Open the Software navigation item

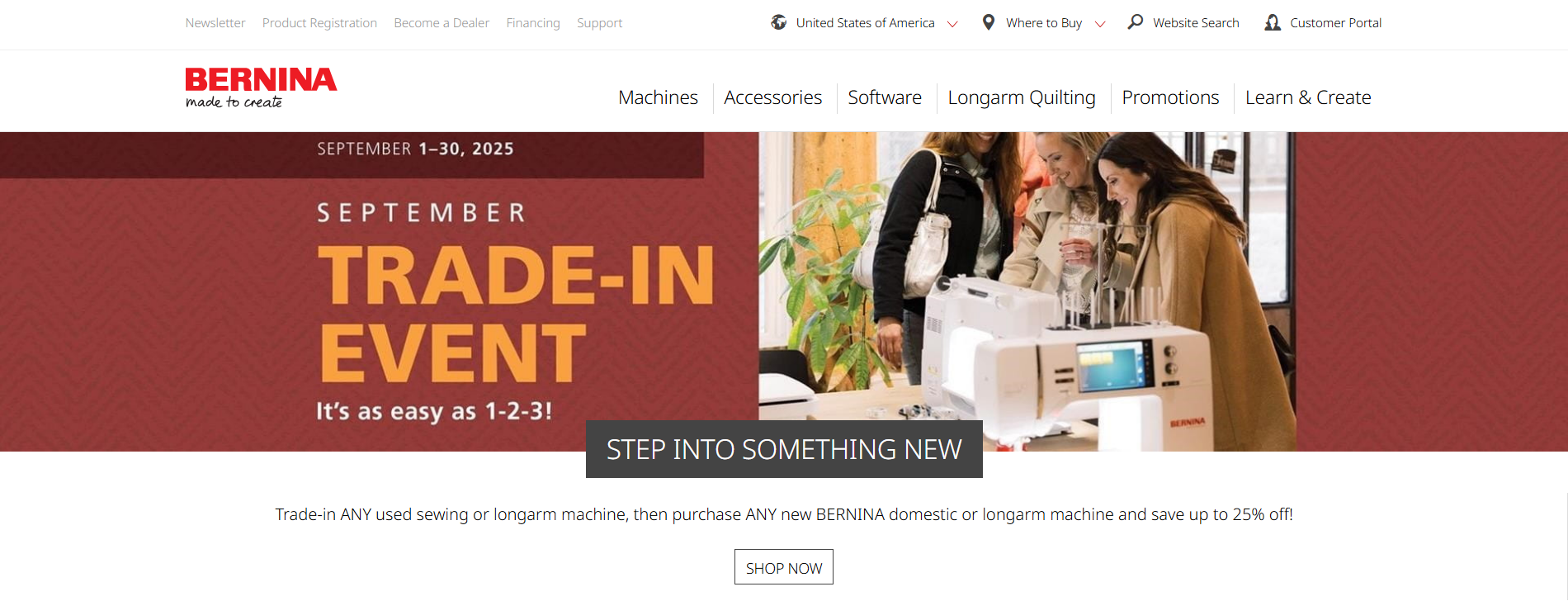coord(885,97)
